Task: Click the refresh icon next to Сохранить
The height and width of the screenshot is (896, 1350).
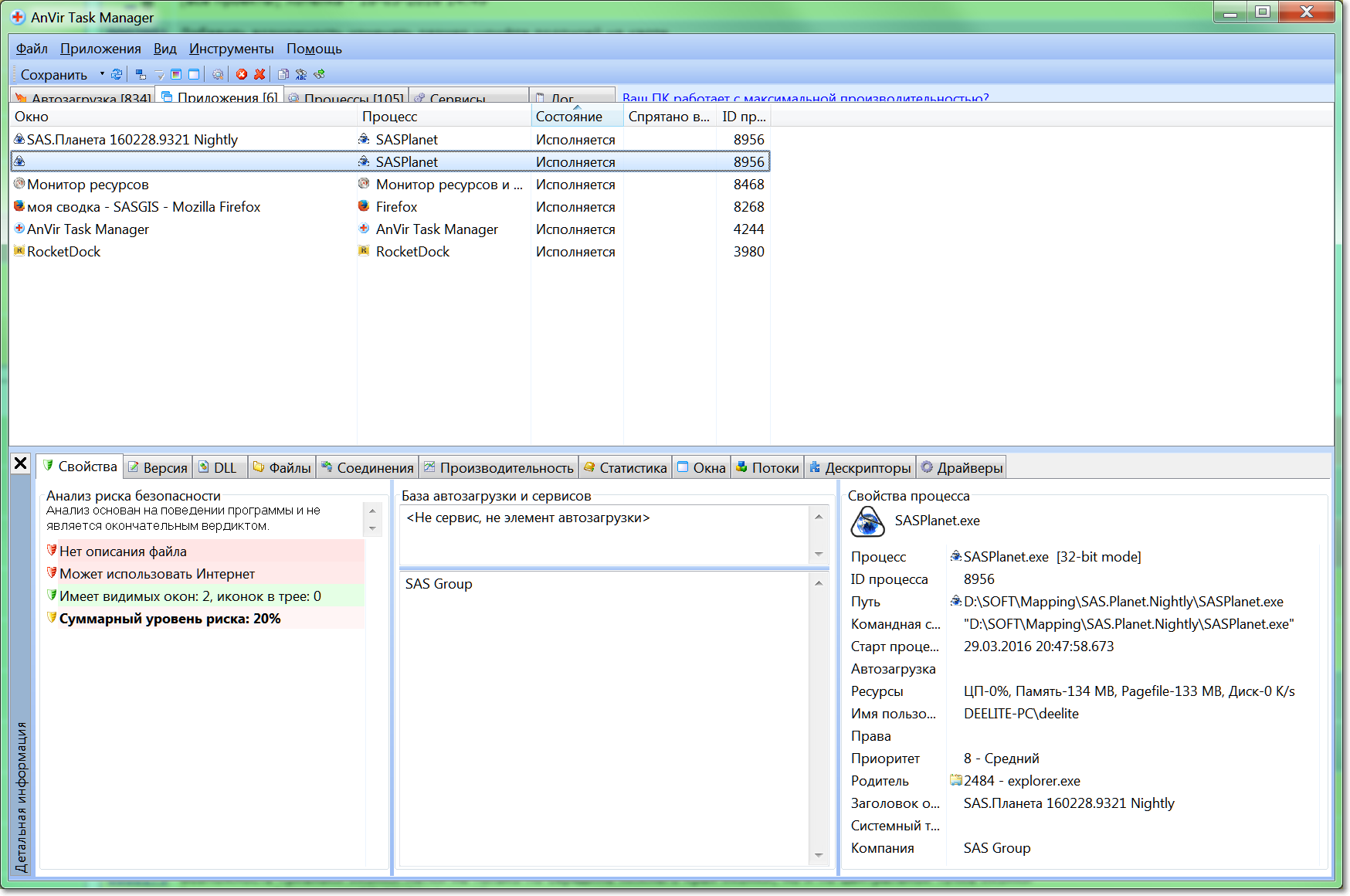Action: pyautogui.click(x=117, y=75)
